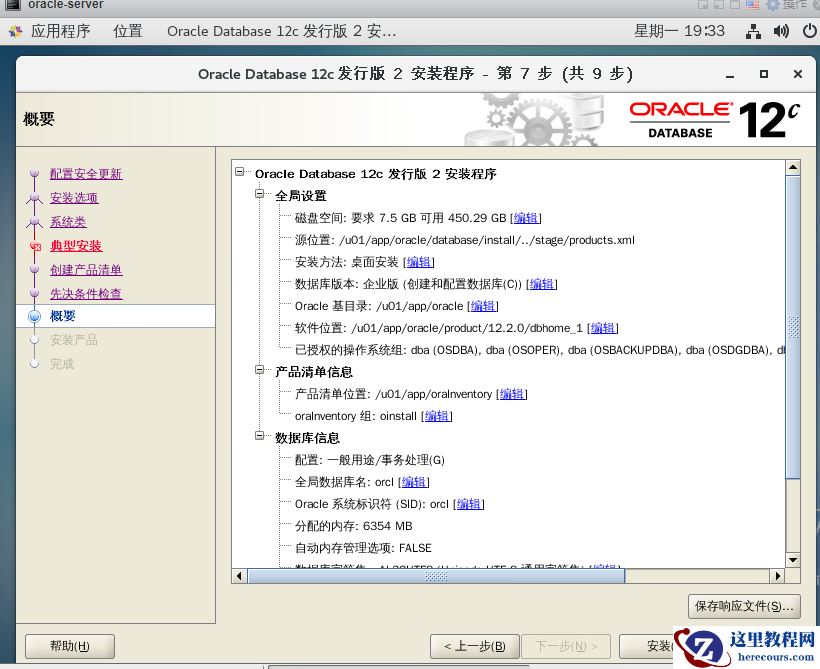Maximize the Oracle installer window
Screen dimensions: 820x669
764,74
